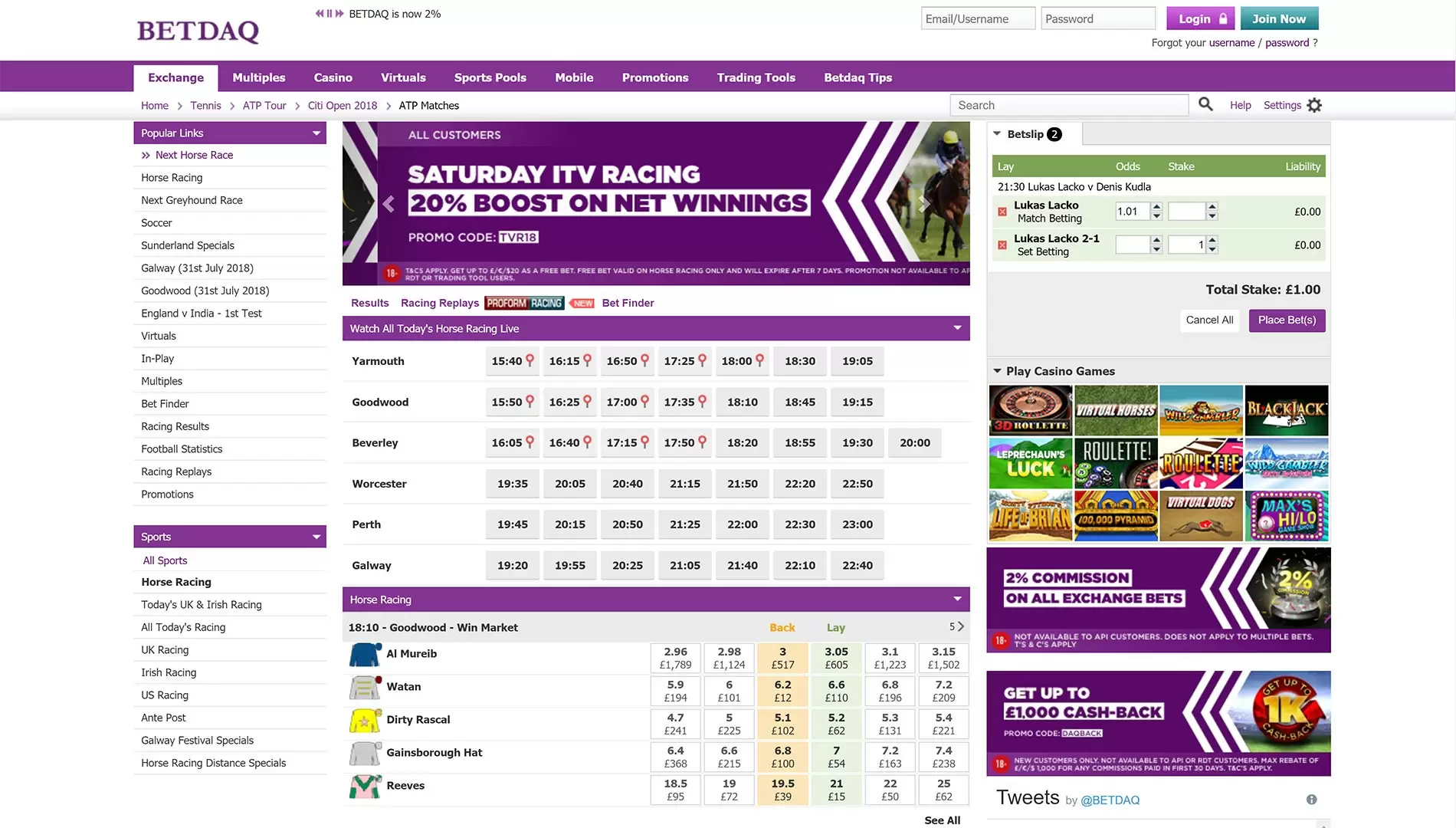Viewport: 1456px width, 828px height.
Task: Click forgot password link
Action: pyautogui.click(x=1287, y=43)
